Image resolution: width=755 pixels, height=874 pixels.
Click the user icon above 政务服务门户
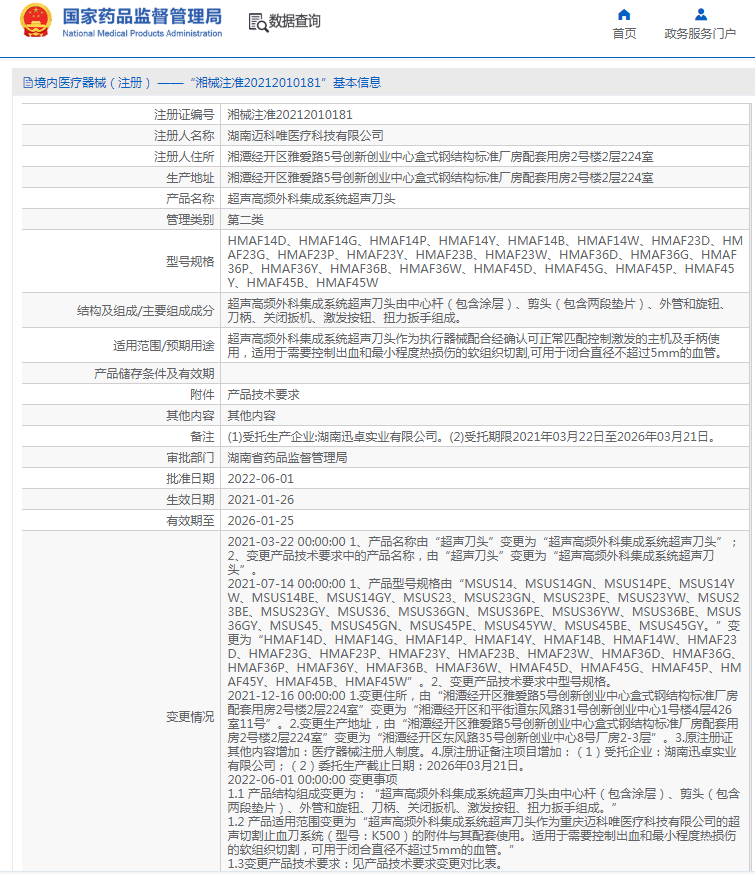click(701, 14)
